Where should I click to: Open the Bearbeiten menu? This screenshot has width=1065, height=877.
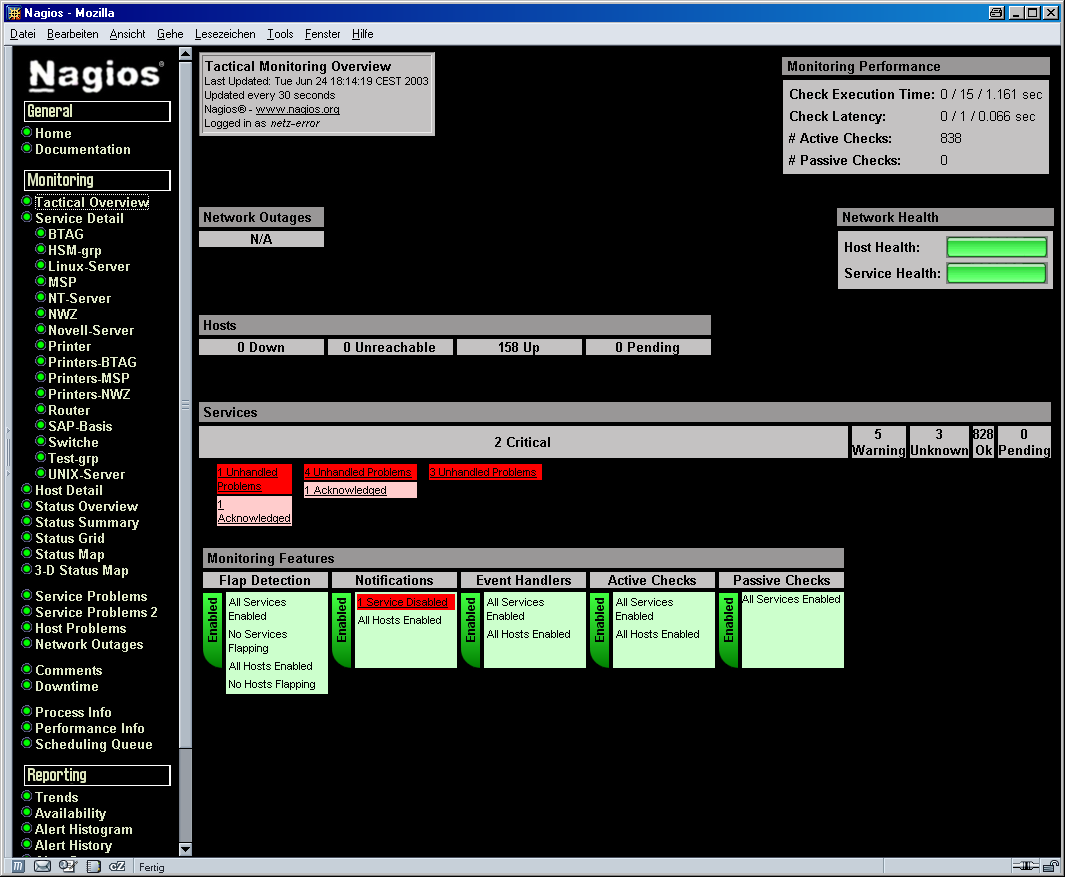tap(72, 34)
